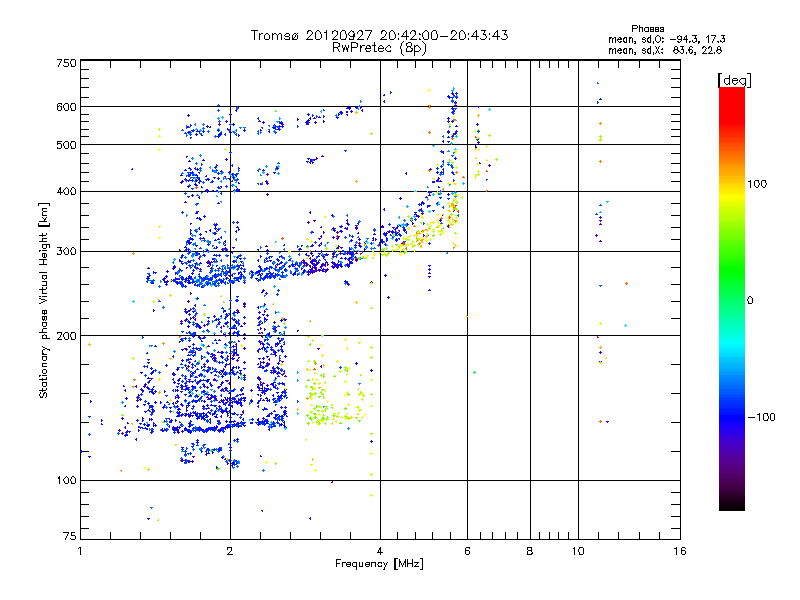
Task: Click the y-axis label "600"
Action: (x=66, y=107)
